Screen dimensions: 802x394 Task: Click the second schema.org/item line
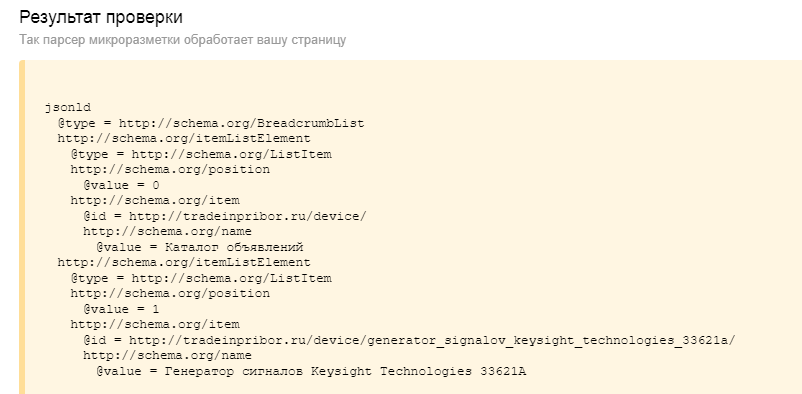tap(155, 324)
